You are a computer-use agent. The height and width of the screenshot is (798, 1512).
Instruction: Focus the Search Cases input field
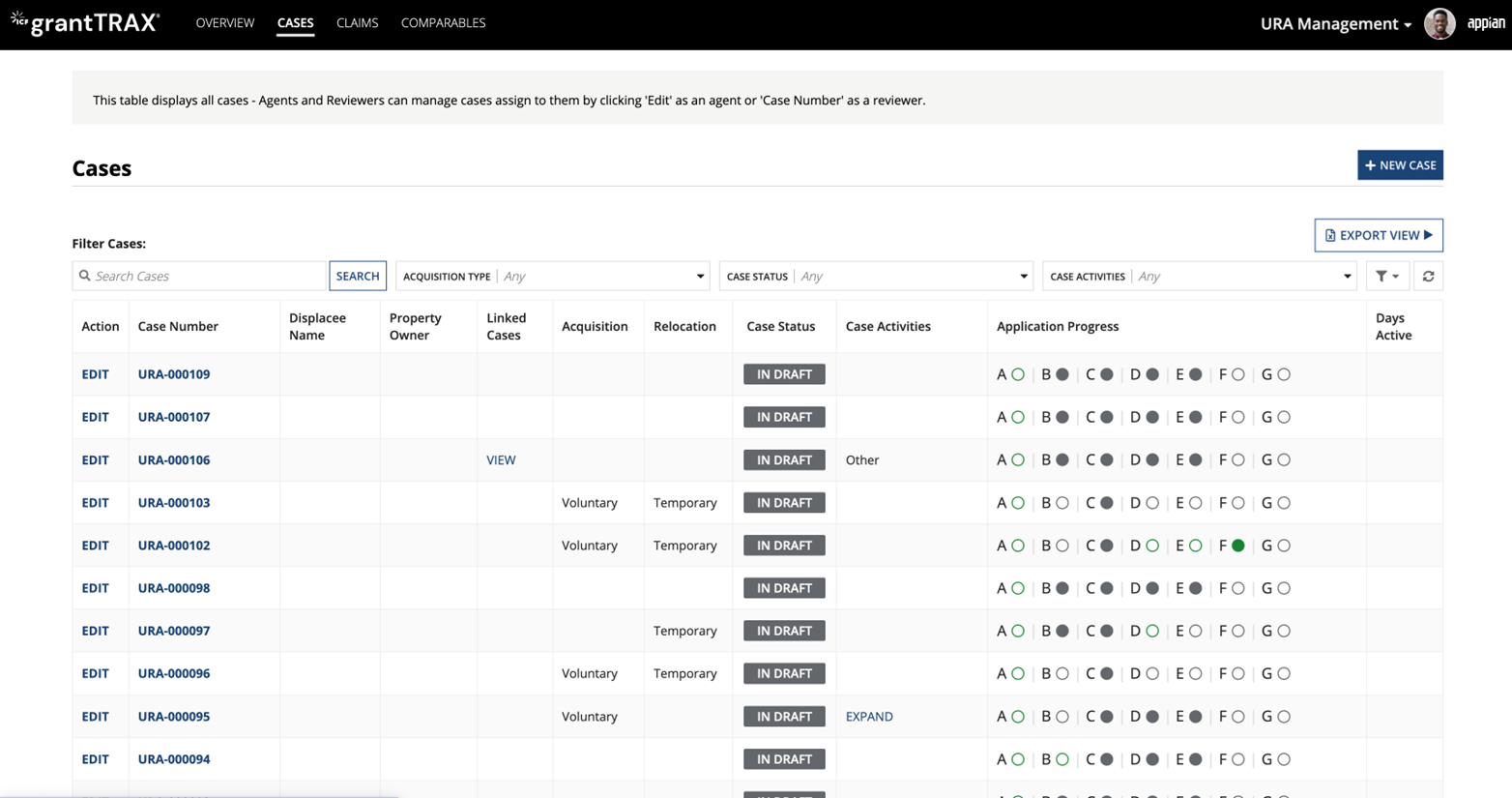coord(200,277)
